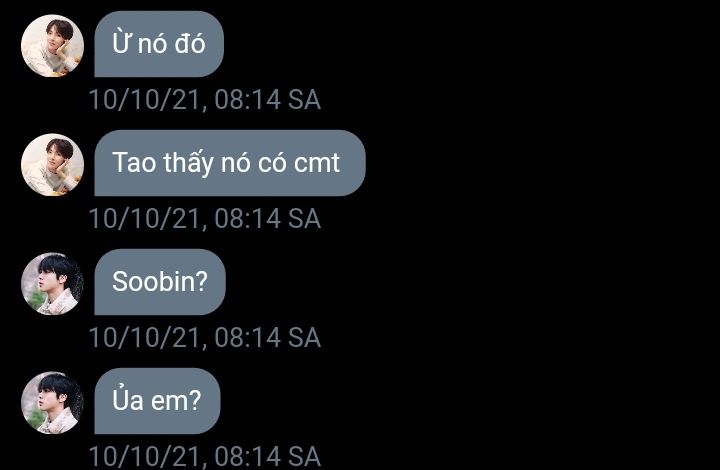
Task: Click "SA" in timestamp under "Soobin?"
Action: [304, 337]
